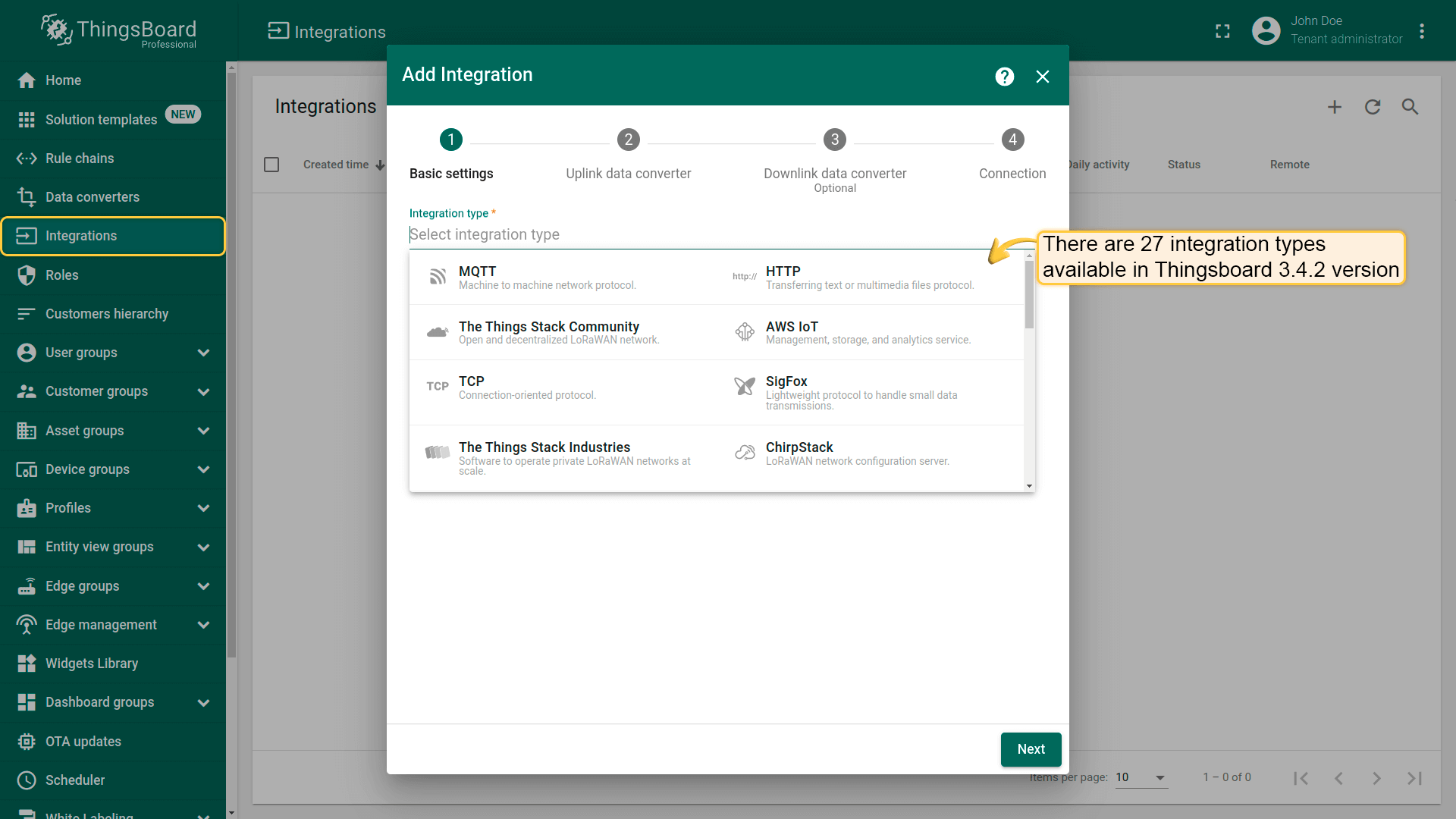Click the help question mark icon
Viewport: 1456px width, 819px height.
coord(1004,77)
